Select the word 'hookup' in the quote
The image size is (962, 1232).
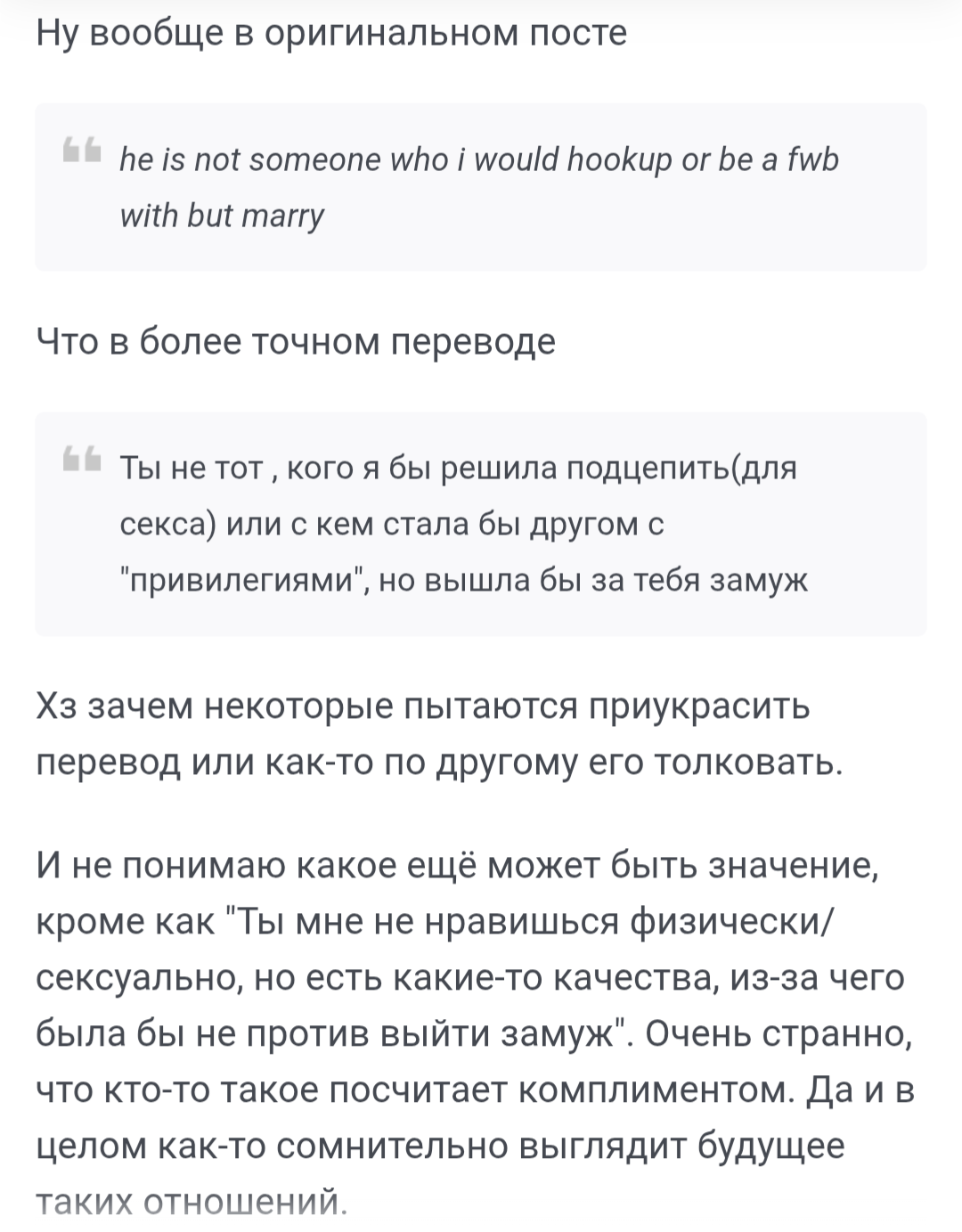(620, 160)
